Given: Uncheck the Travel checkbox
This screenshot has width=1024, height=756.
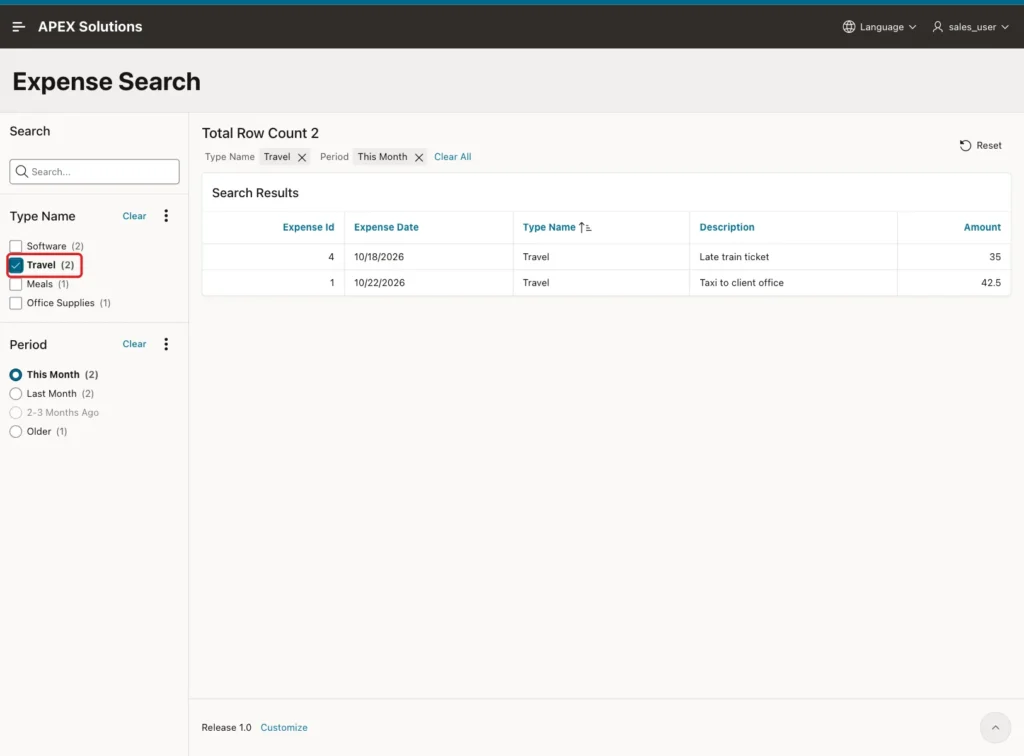Looking at the screenshot, I should coord(16,265).
